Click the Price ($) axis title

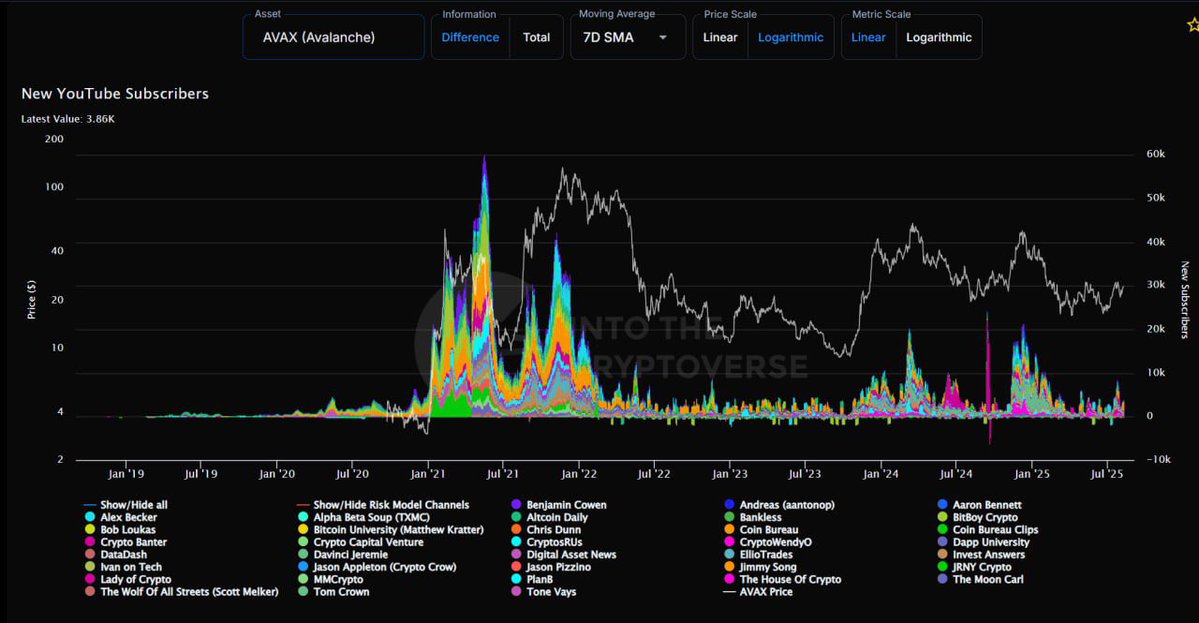31,300
